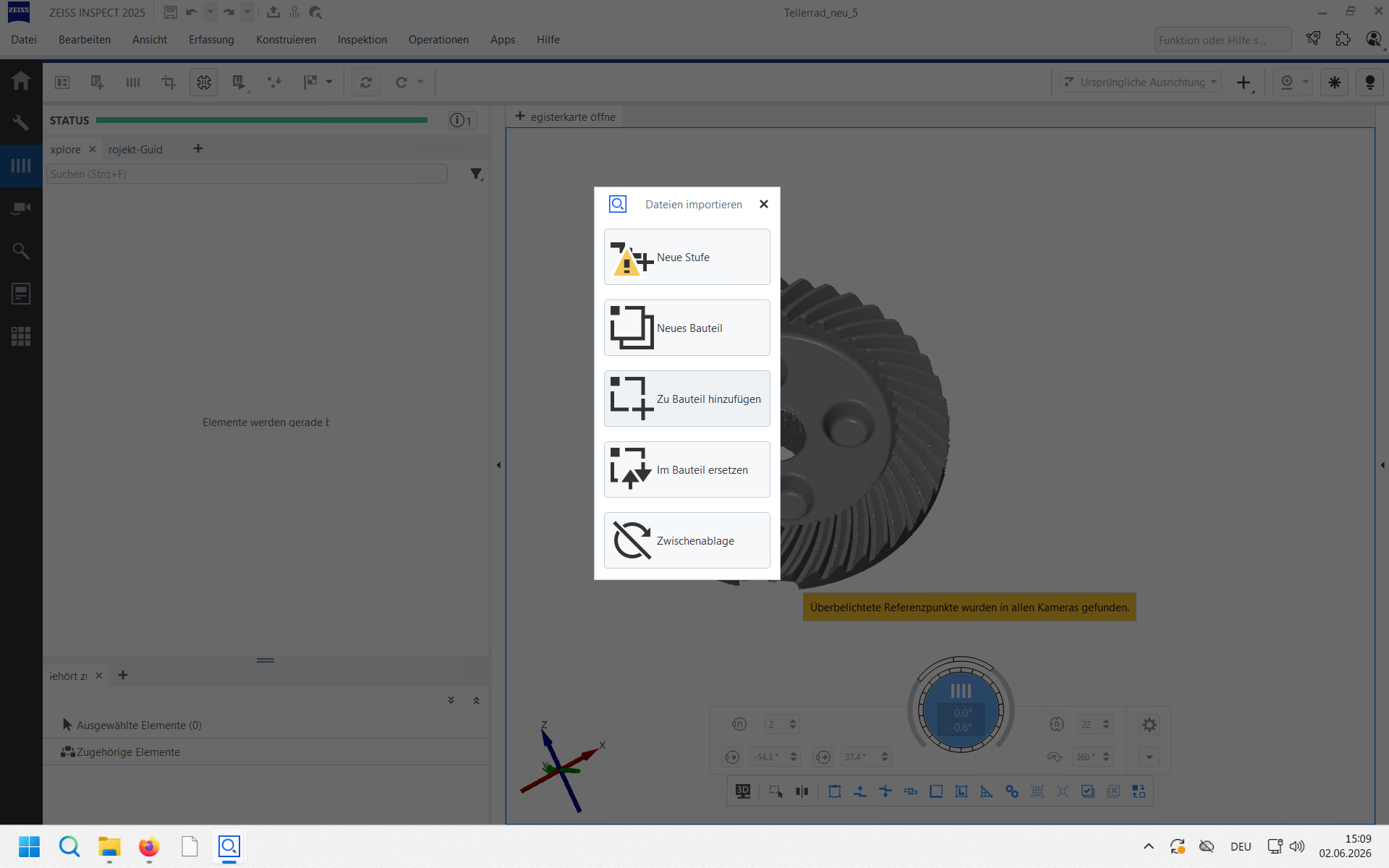Toggle the 3D view button
Viewport: 1389px width, 868px height.
click(743, 791)
